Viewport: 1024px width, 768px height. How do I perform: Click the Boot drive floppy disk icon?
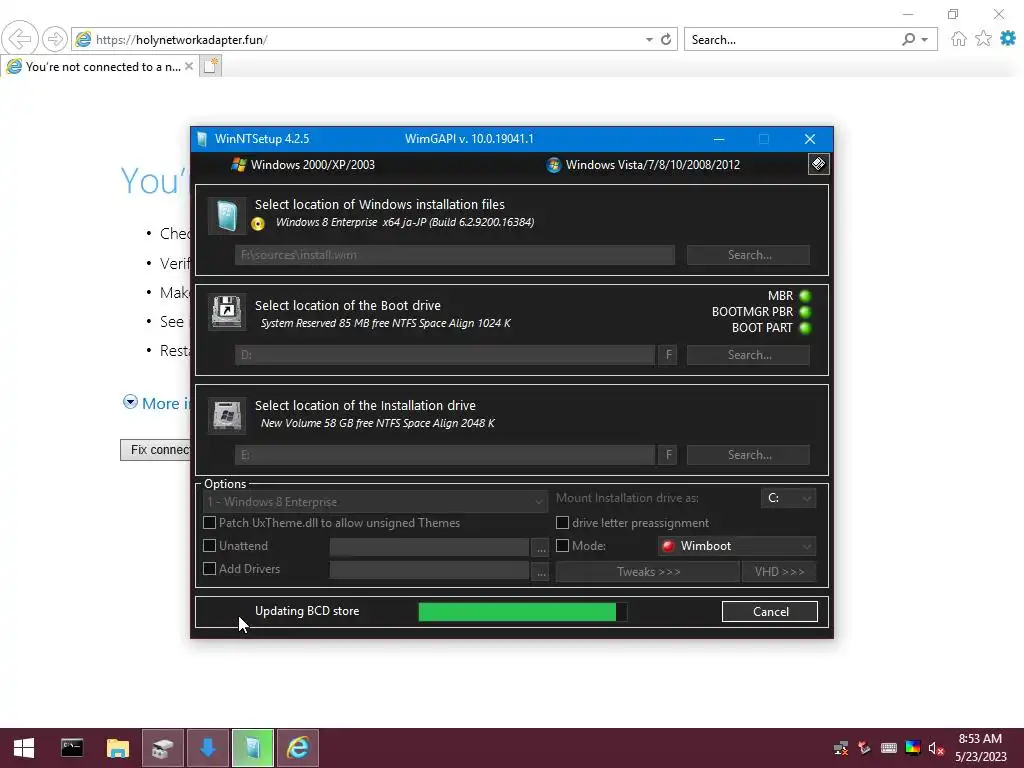(227, 312)
